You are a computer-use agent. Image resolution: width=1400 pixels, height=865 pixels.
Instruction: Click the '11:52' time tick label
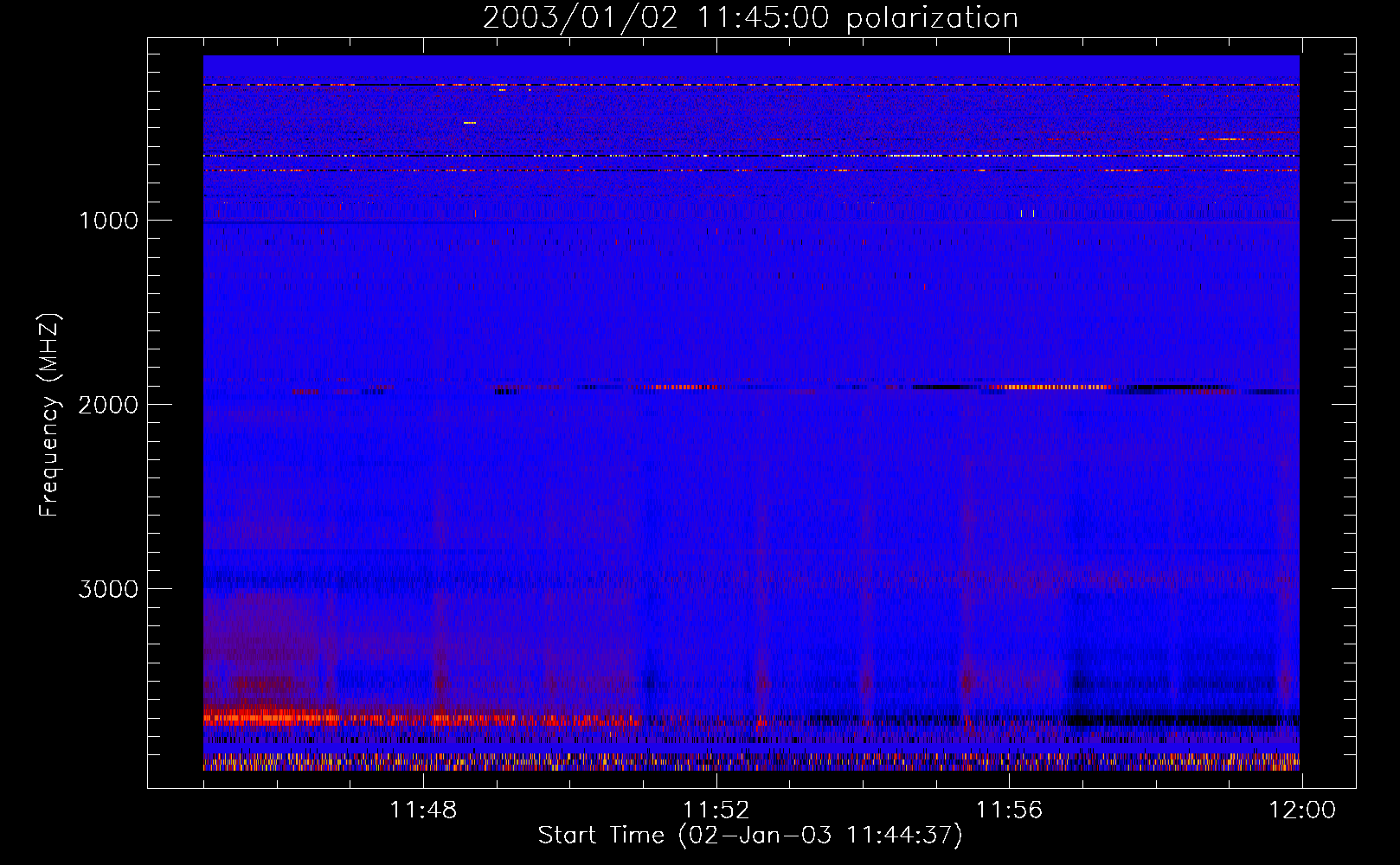(716, 811)
